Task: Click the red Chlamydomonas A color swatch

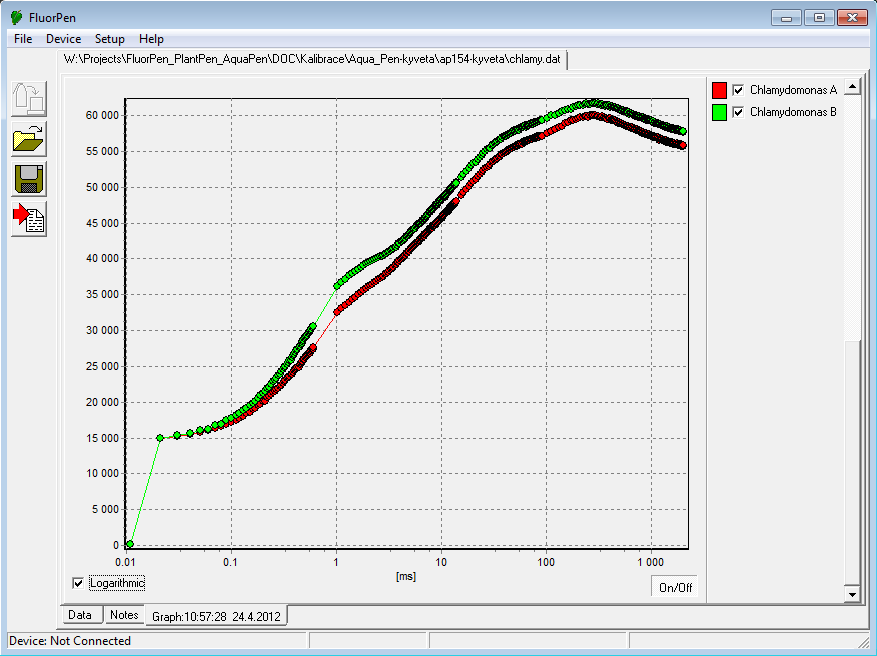Action: [719, 90]
